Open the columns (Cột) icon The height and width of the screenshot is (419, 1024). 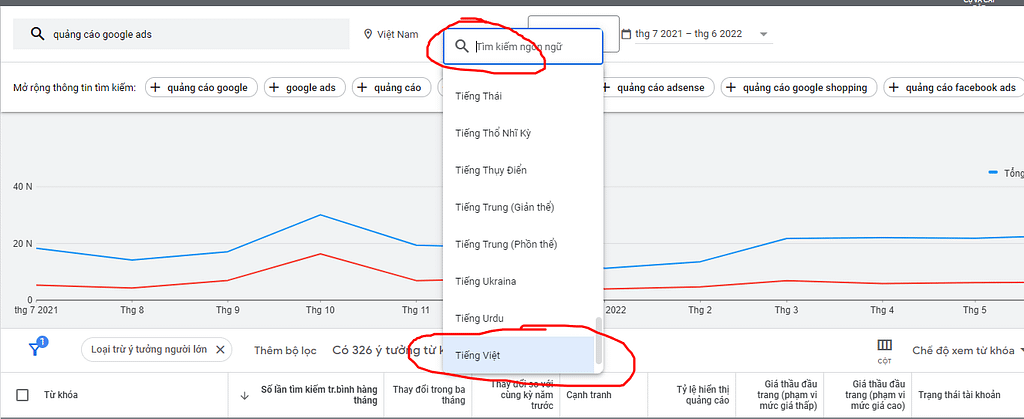(x=884, y=350)
